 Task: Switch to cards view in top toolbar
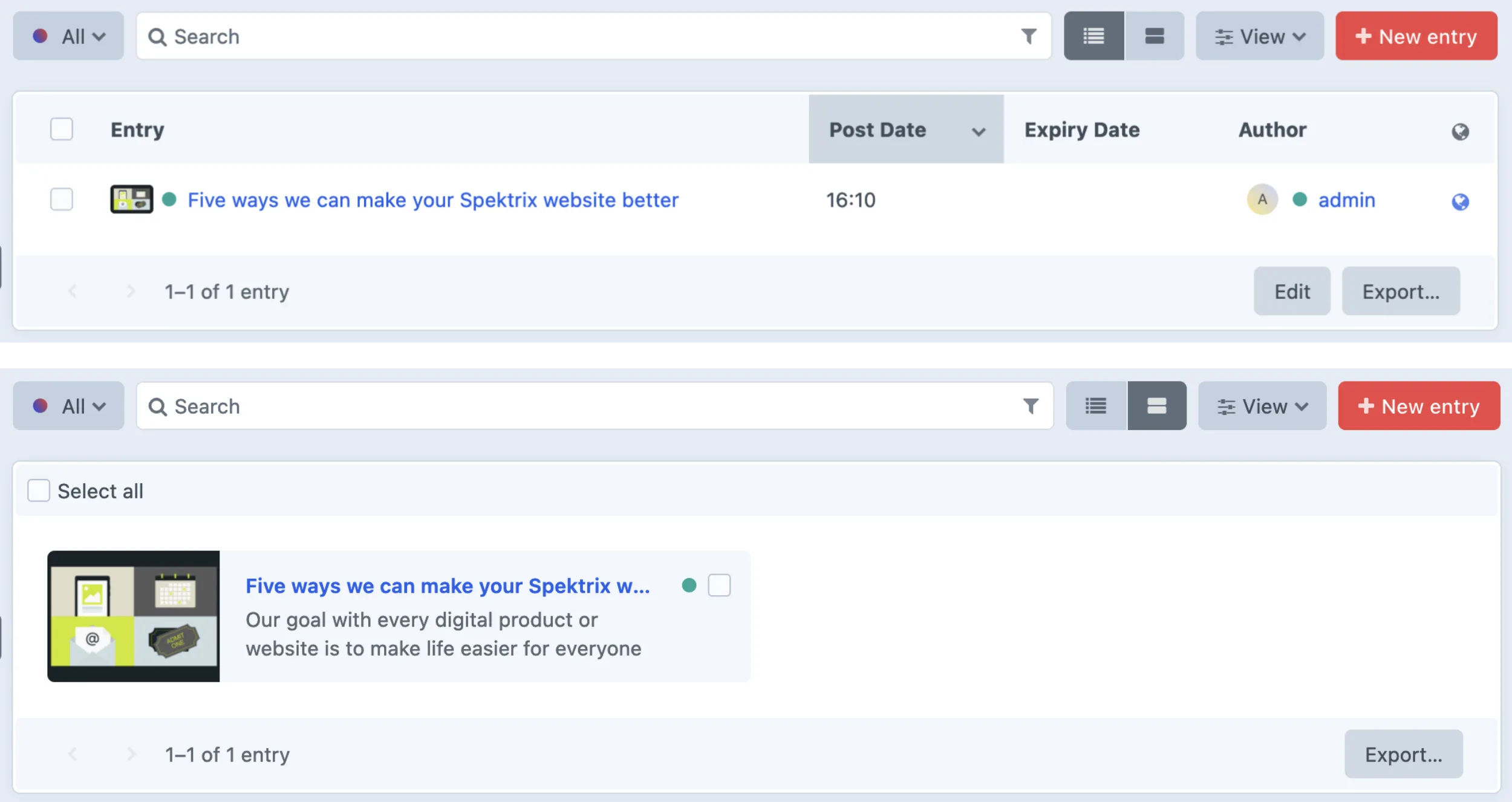pyautogui.click(x=1154, y=36)
